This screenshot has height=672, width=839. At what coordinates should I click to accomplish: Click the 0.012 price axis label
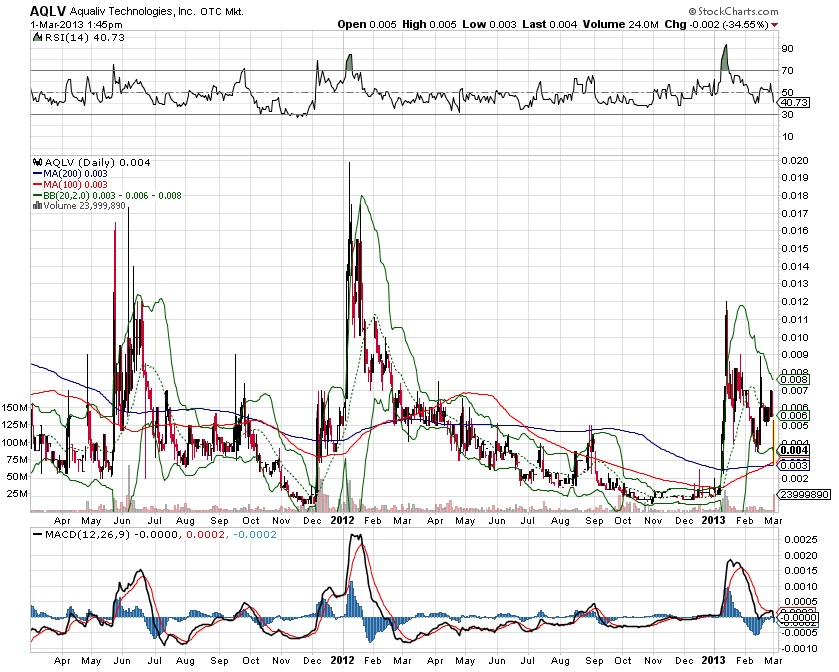click(795, 301)
